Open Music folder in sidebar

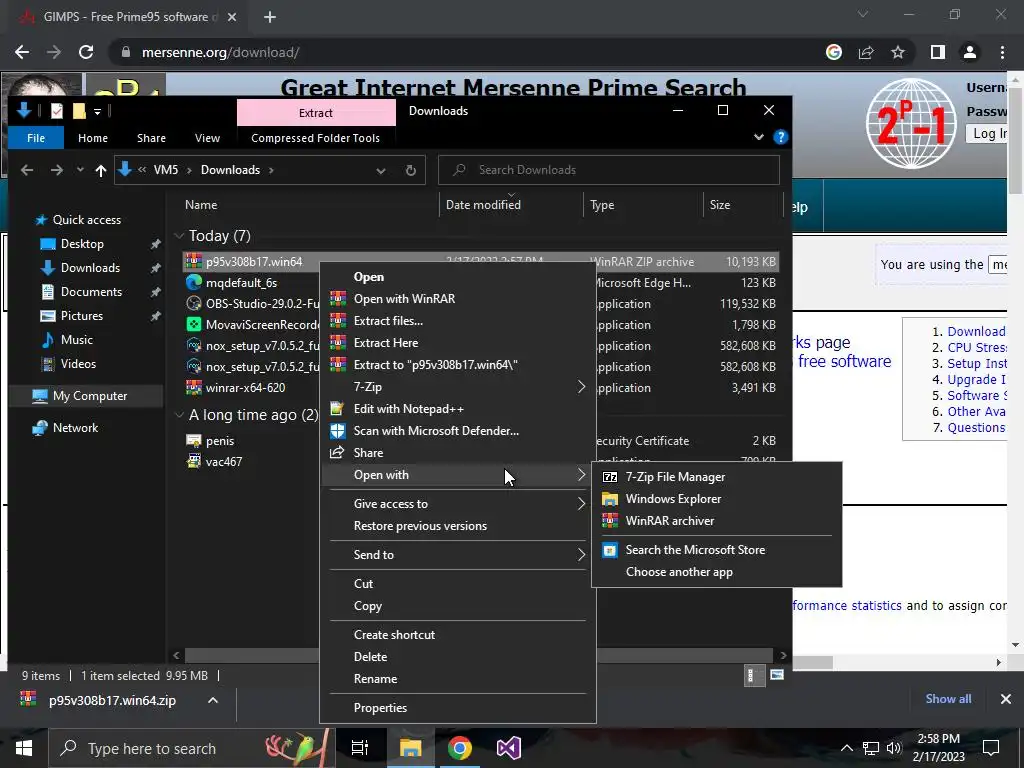pyautogui.click(x=76, y=340)
